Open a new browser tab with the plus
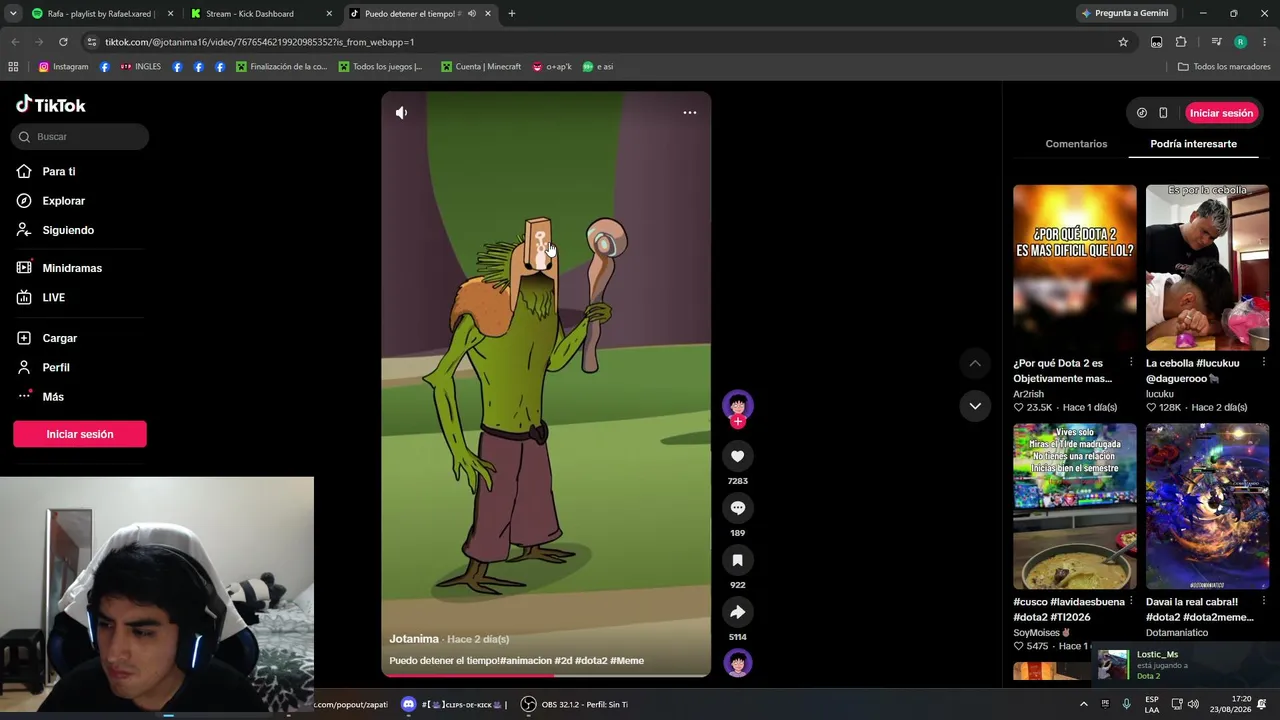This screenshot has height=720, width=1280. [x=512, y=14]
